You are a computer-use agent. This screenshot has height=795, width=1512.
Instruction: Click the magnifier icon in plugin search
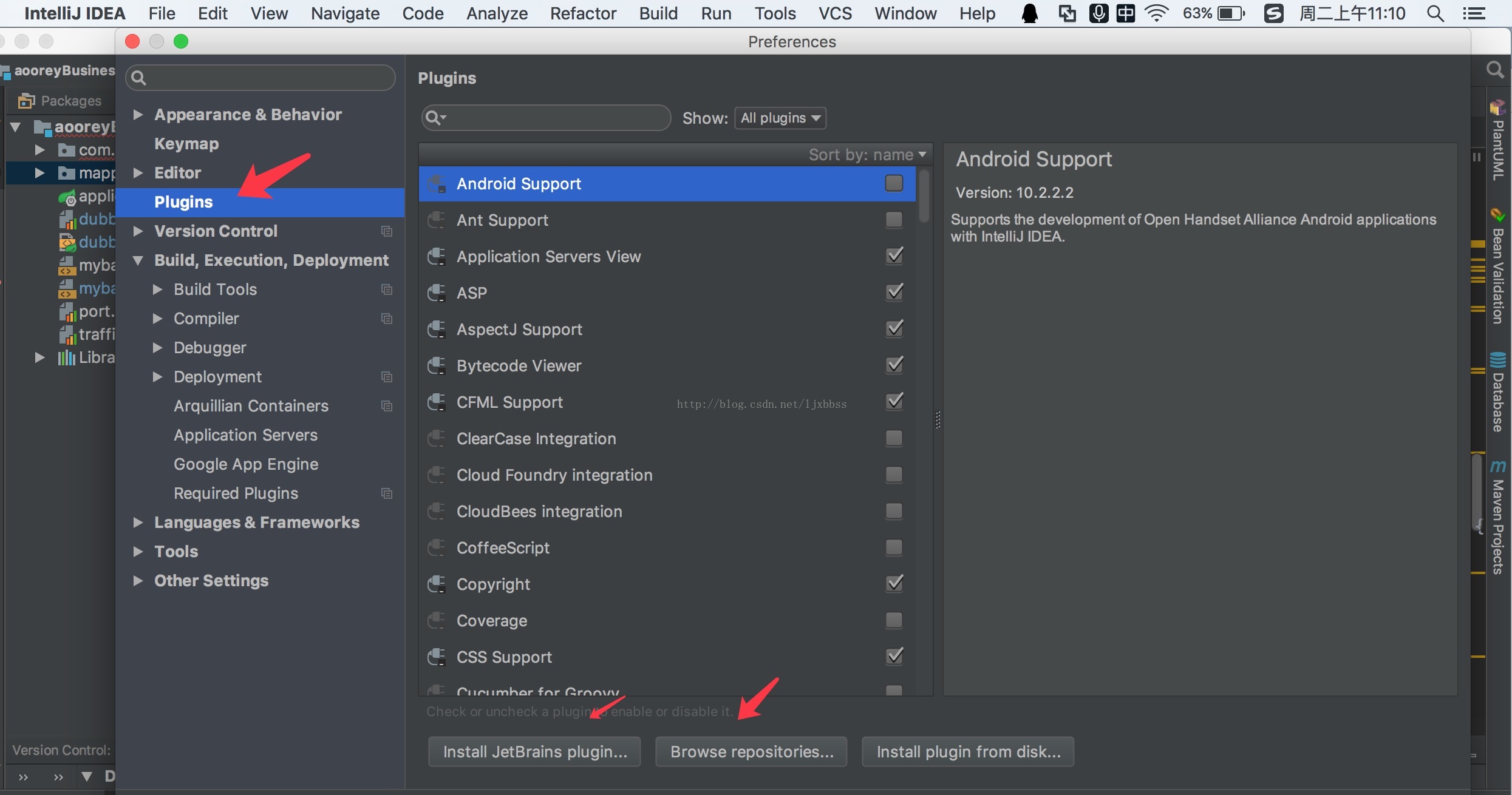434,118
